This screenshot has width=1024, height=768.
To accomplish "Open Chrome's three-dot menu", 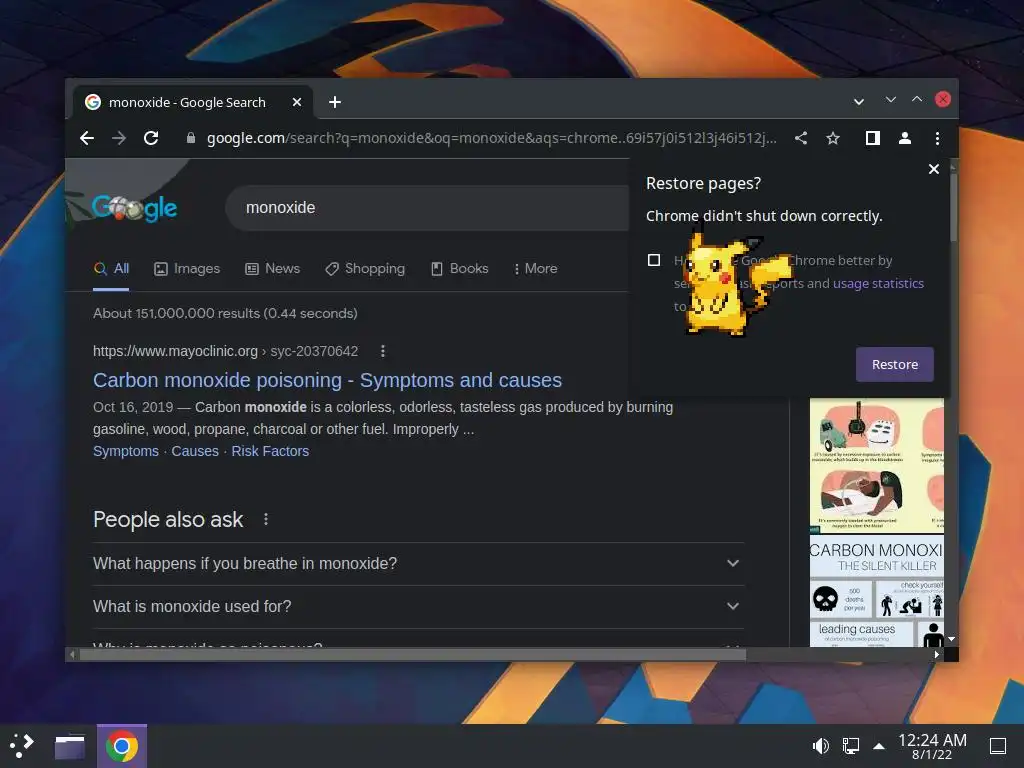I will tap(937, 138).
